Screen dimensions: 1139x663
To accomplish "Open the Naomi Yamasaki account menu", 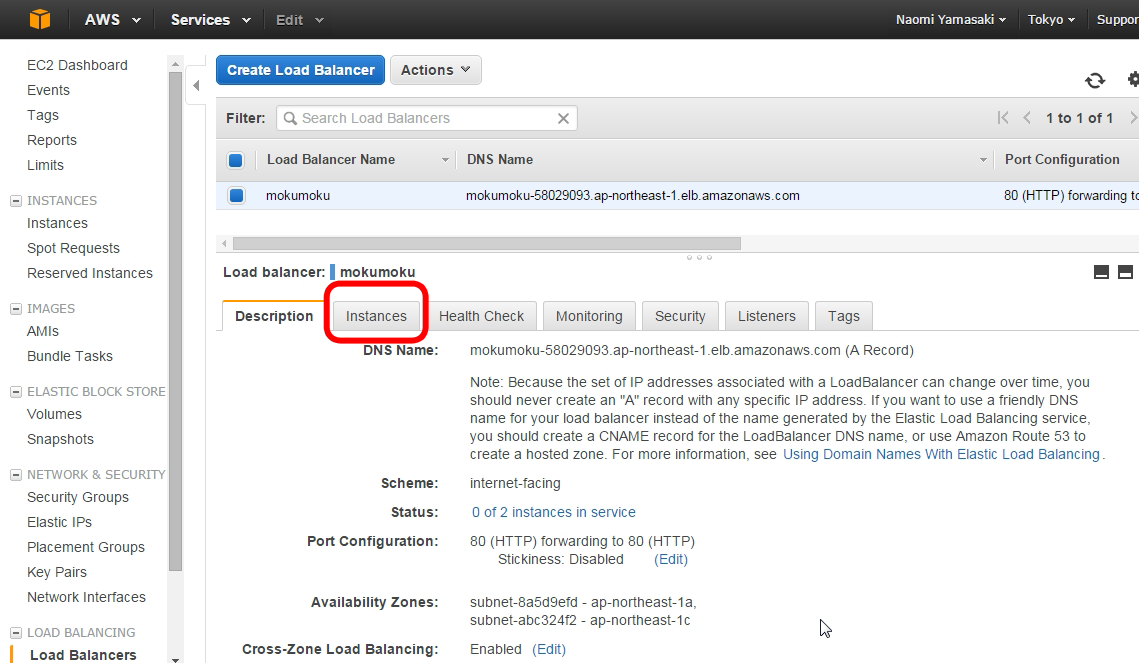I will 951,20.
